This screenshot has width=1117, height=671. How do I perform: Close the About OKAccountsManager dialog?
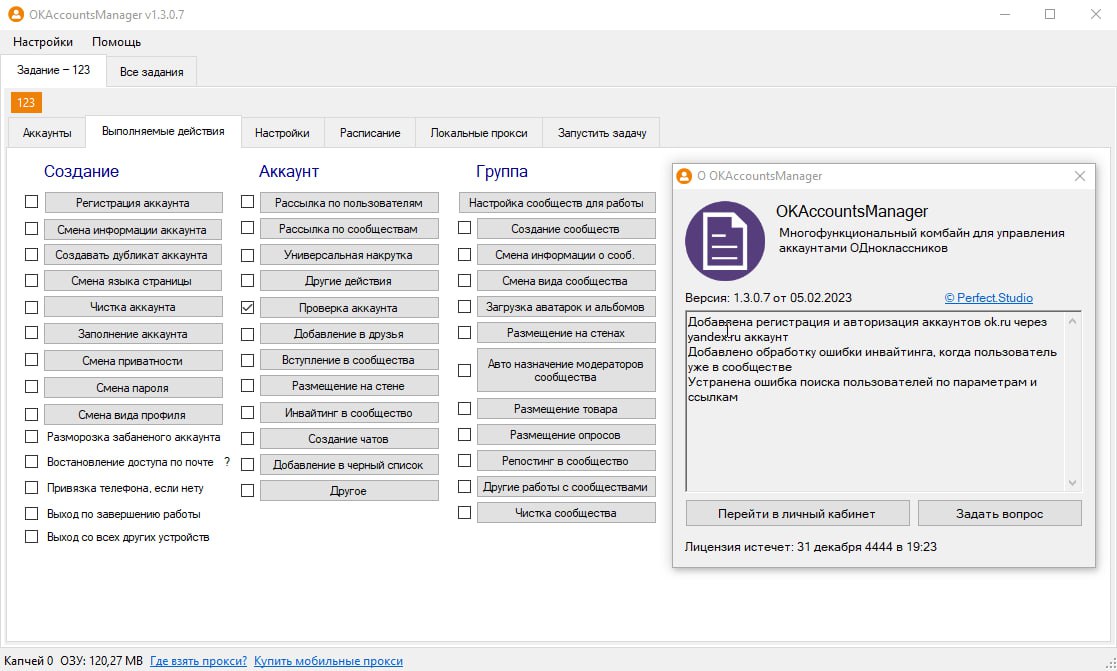(1079, 176)
